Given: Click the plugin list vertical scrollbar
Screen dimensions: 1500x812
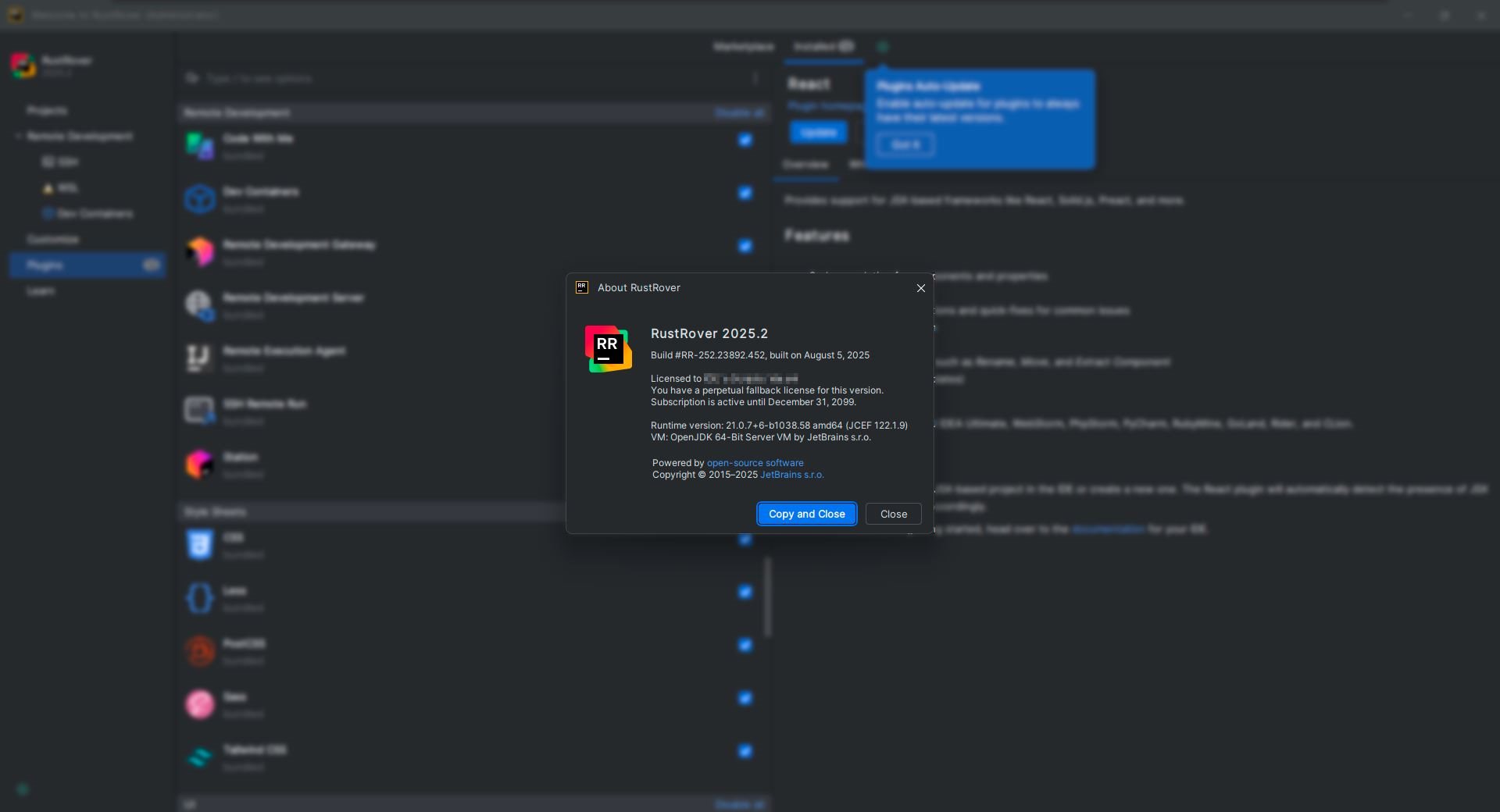Looking at the screenshot, I should 767,597.
